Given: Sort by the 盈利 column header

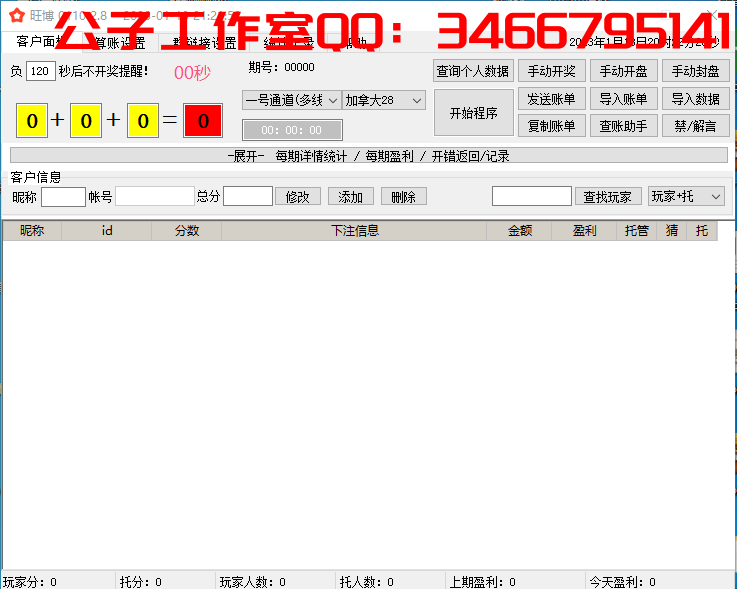Looking at the screenshot, I should point(584,231).
